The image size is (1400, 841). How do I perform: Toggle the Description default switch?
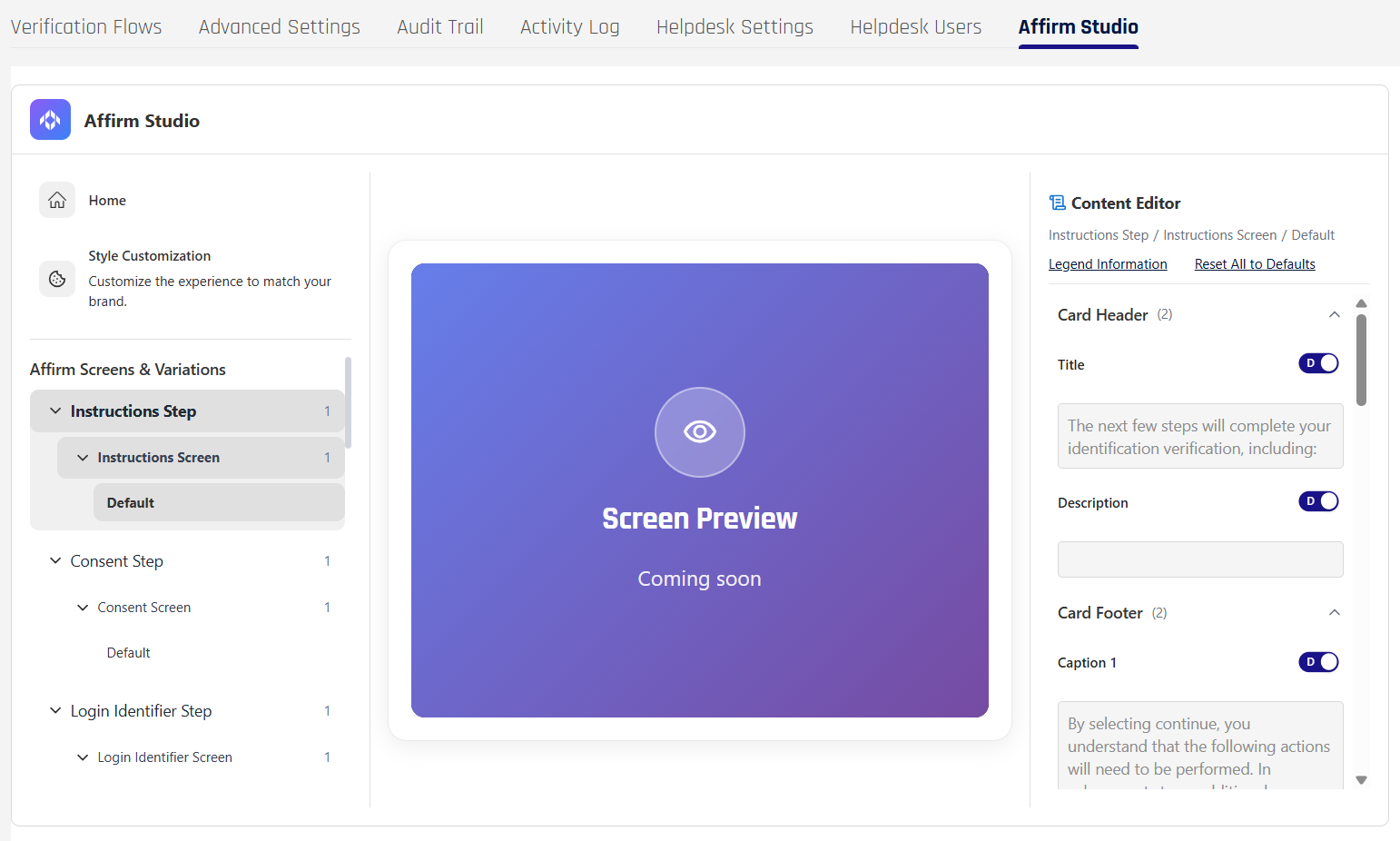pos(1318,501)
